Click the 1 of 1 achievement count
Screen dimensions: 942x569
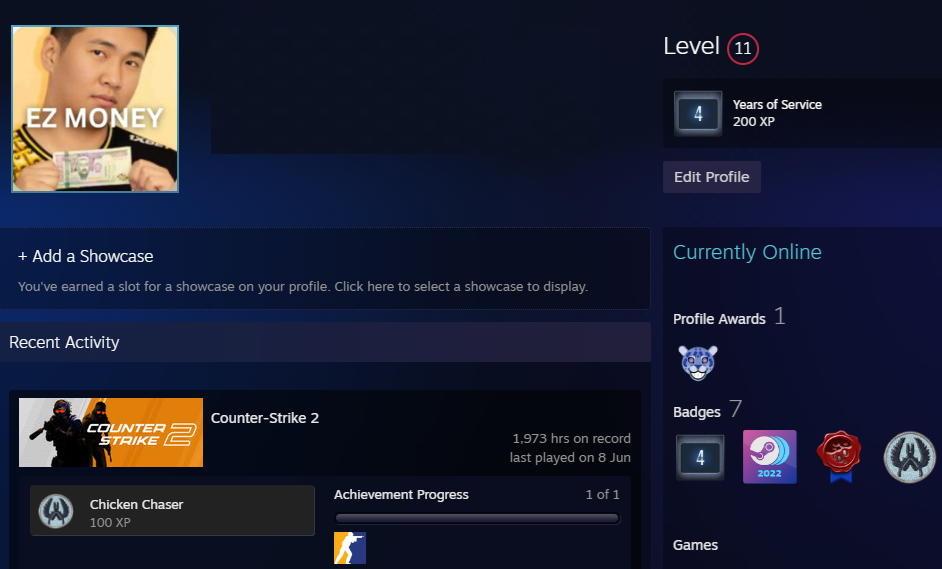603,494
